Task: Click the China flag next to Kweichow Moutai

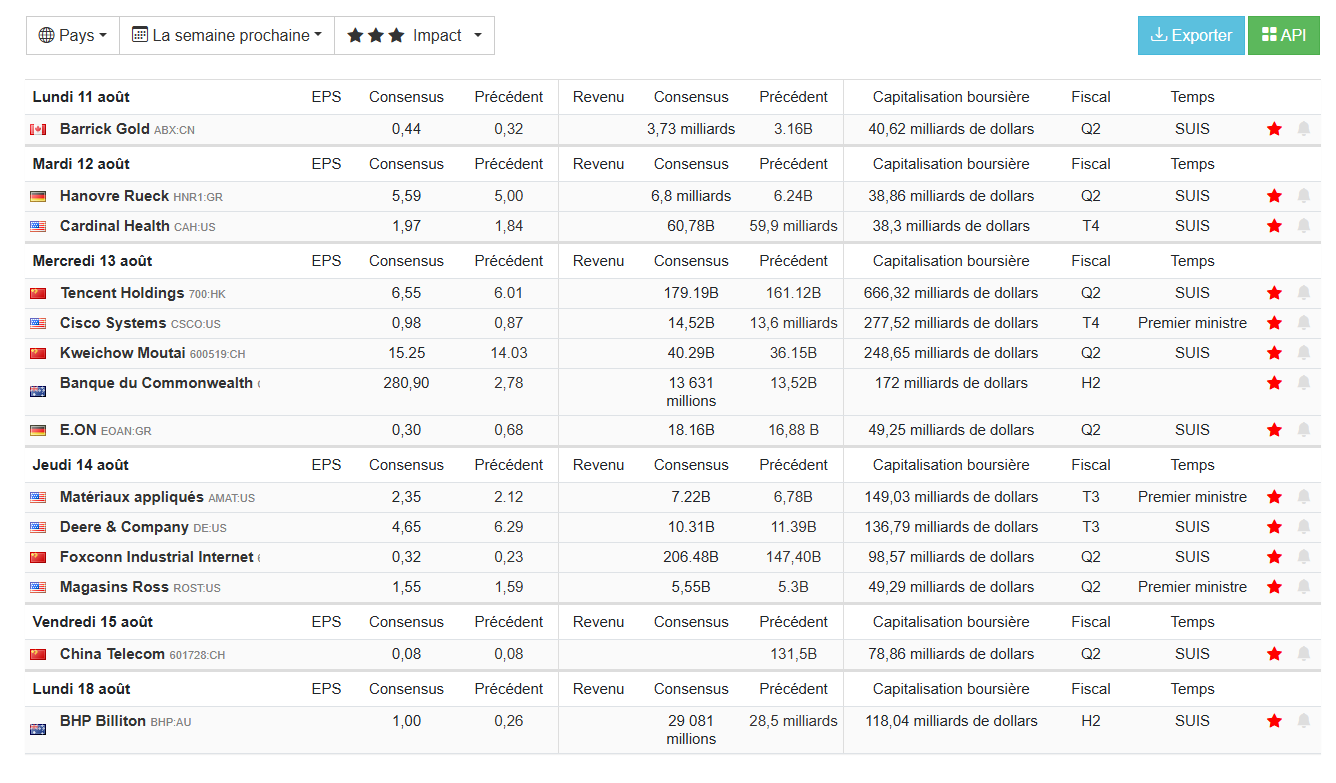Action: pyautogui.click(x=38, y=354)
